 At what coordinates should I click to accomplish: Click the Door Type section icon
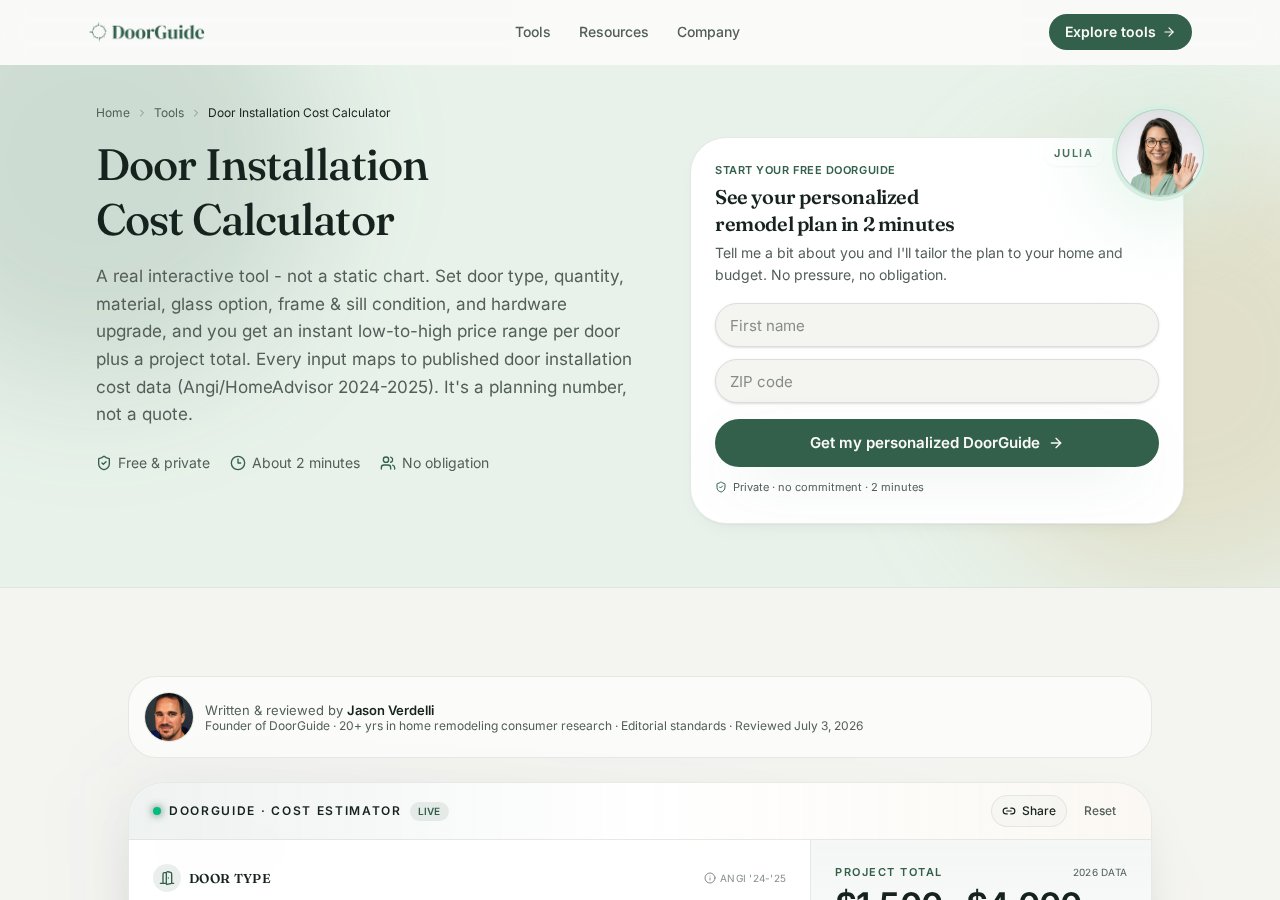(167, 878)
